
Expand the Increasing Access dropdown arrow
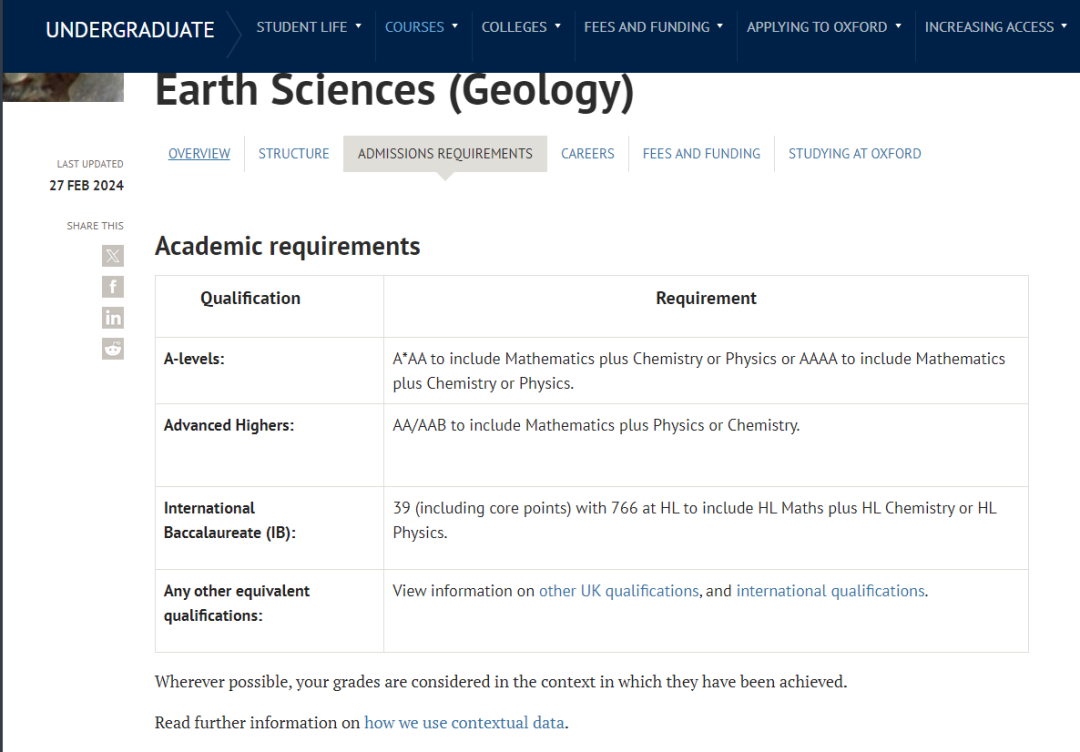(x=1064, y=27)
